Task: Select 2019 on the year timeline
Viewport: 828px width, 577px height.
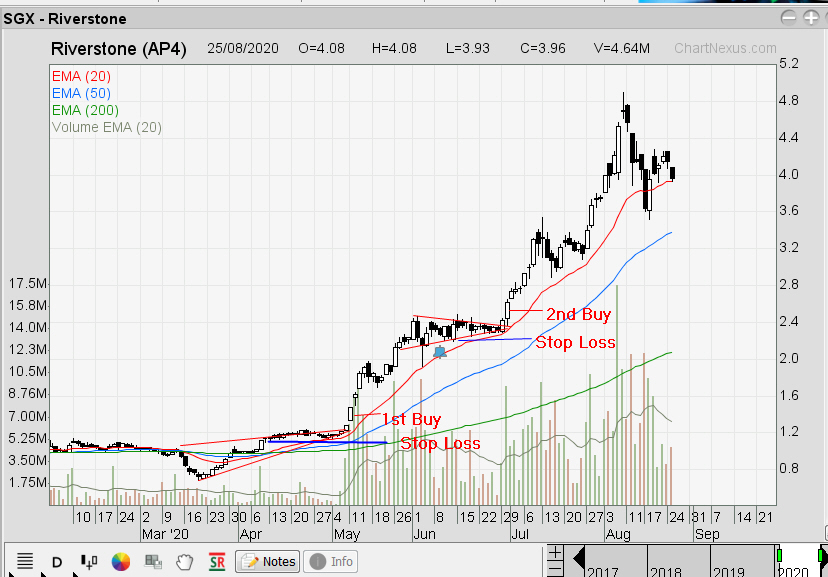Action: pyautogui.click(x=729, y=572)
